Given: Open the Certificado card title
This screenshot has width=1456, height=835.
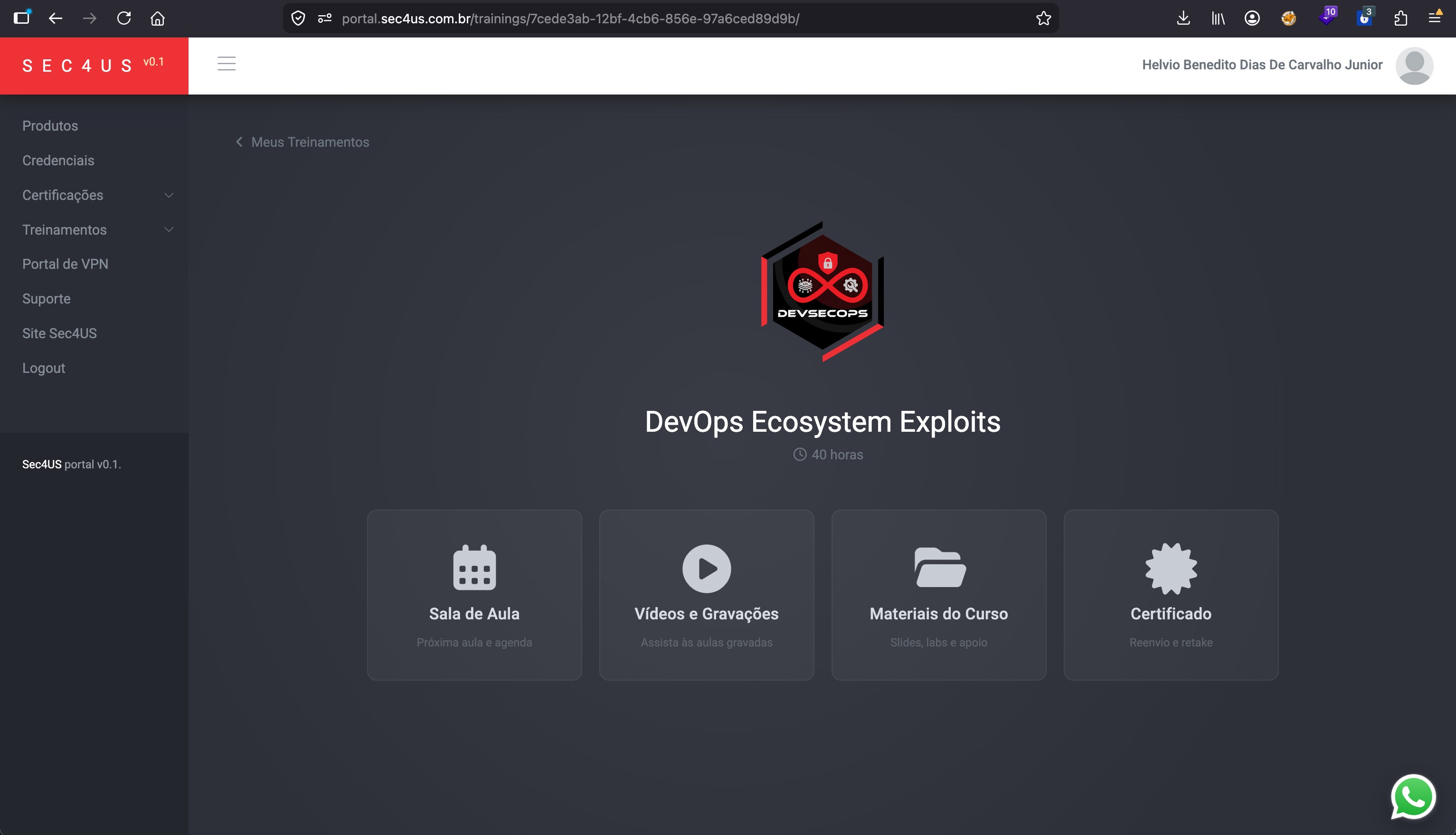Looking at the screenshot, I should [x=1171, y=614].
